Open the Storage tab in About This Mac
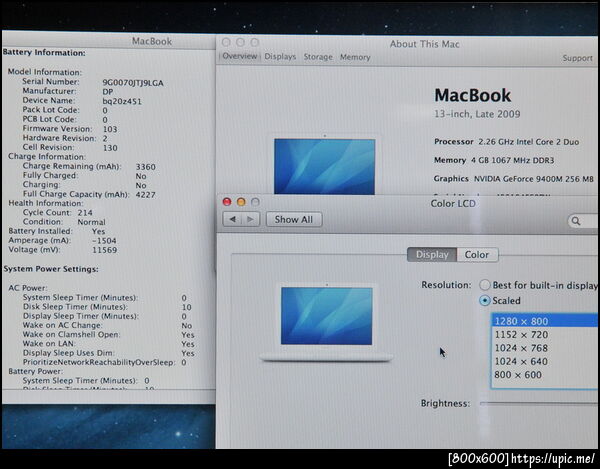600x469 pixels. click(318, 57)
